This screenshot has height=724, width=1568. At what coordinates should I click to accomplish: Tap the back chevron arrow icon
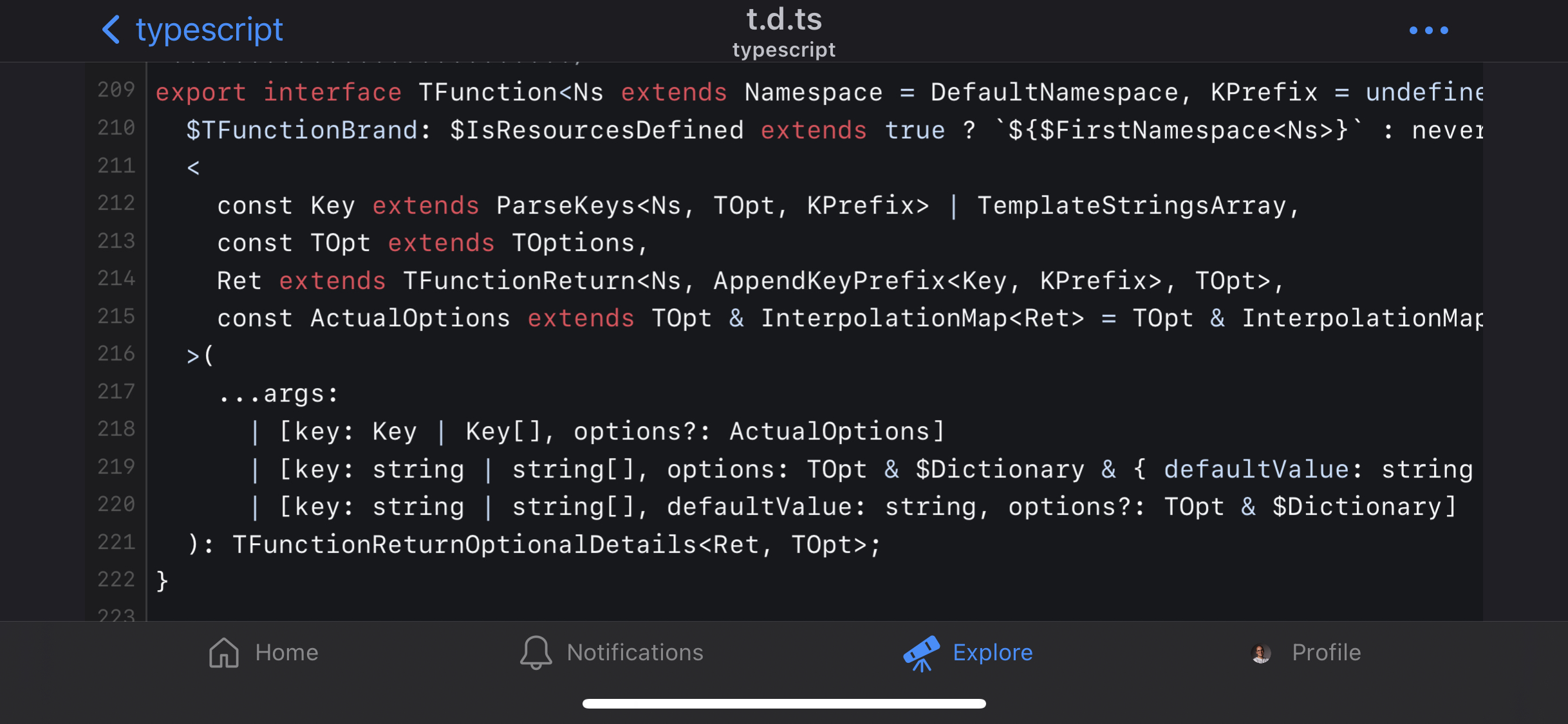tap(111, 30)
